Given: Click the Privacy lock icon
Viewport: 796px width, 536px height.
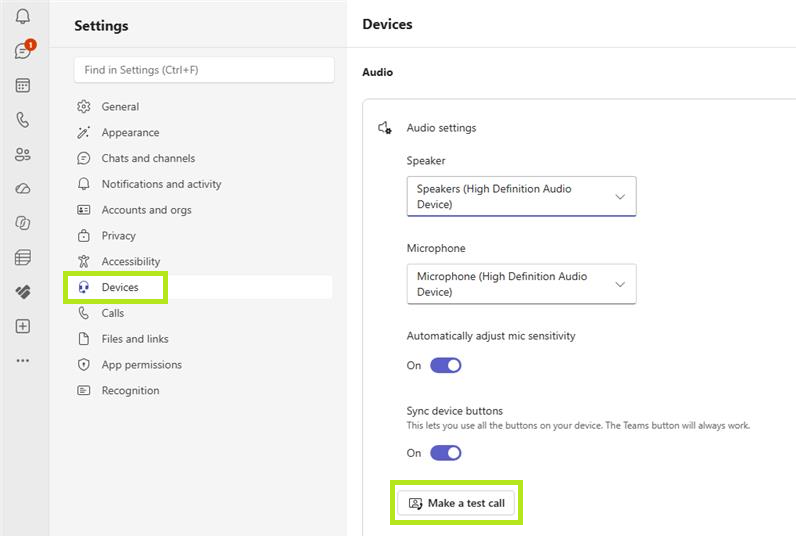Looking at the screenshot, I should click(x=84, y=236).
